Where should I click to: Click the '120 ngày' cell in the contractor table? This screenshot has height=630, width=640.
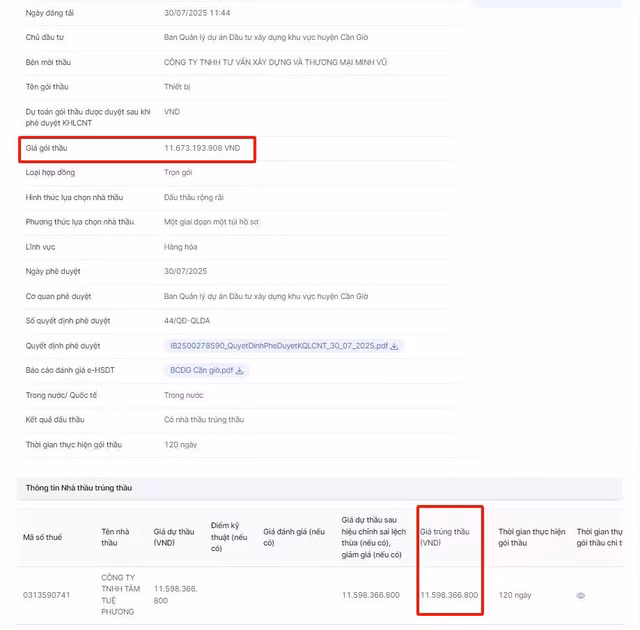tap(515, 595)
